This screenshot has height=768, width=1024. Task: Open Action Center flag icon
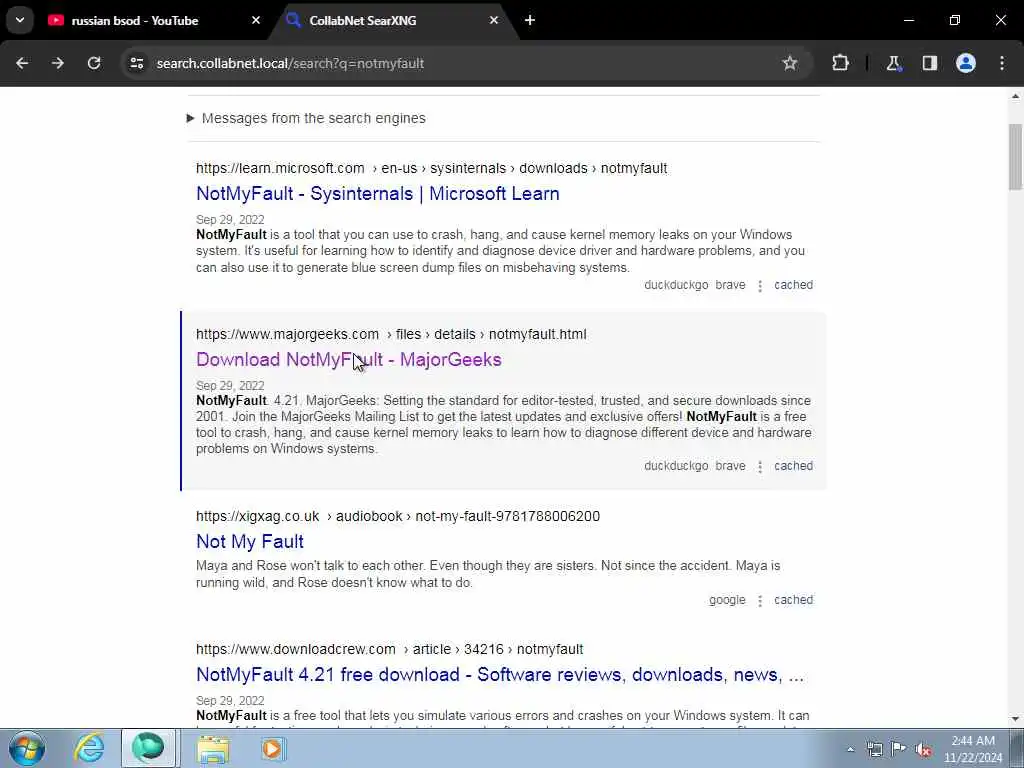pos(899,750)
